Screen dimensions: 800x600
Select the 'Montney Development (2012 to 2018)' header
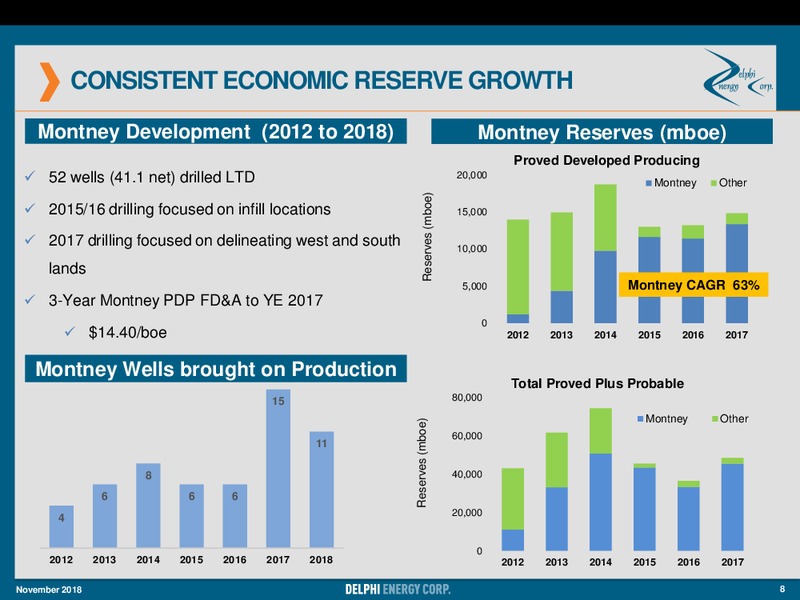click(x=216, y=131)
